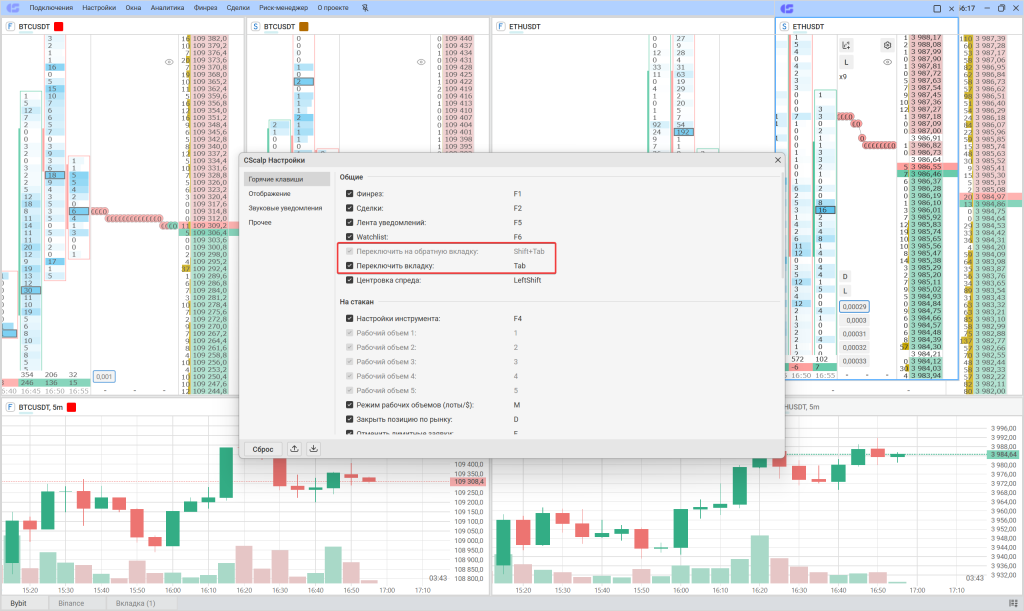Click the settings dialog vertical scrollbar
The width and height of the screenshot is (1024, 611).
click(x=784, y=225)
